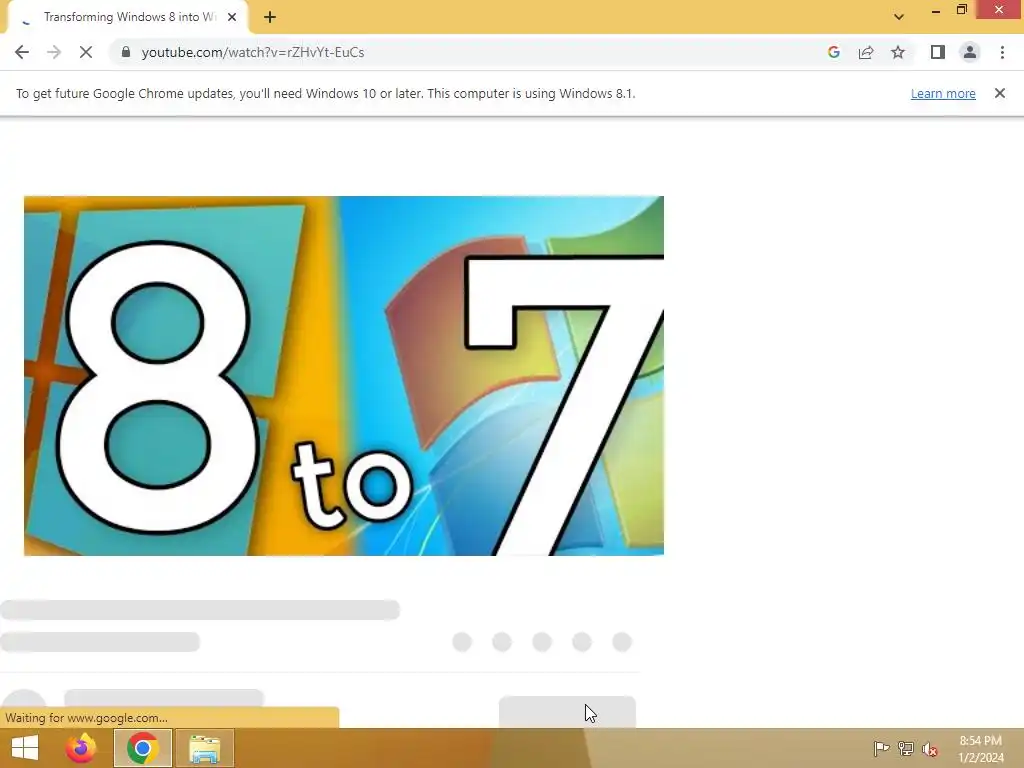Dismiss the Chrome update infobar

click(x=1000, y=93)
